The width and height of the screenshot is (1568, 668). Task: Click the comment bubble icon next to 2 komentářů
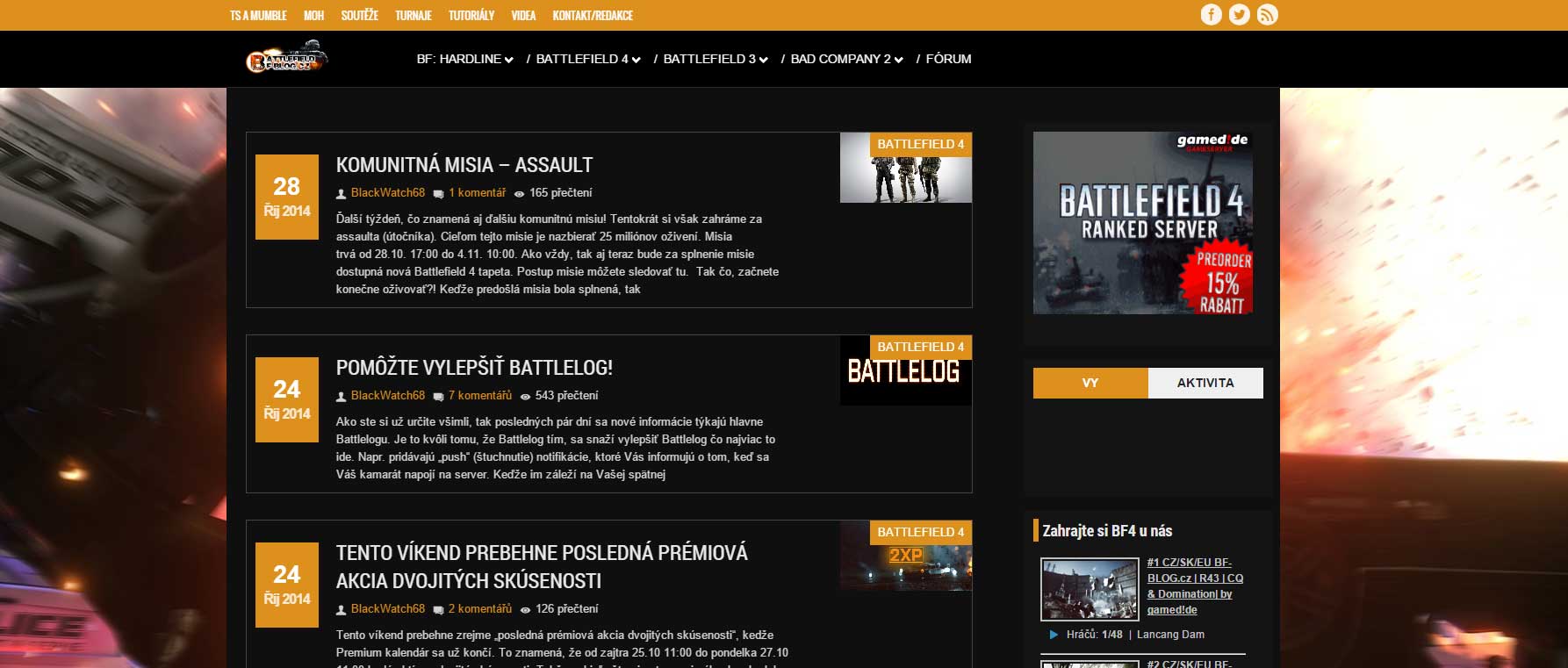(x=438, y=609)
